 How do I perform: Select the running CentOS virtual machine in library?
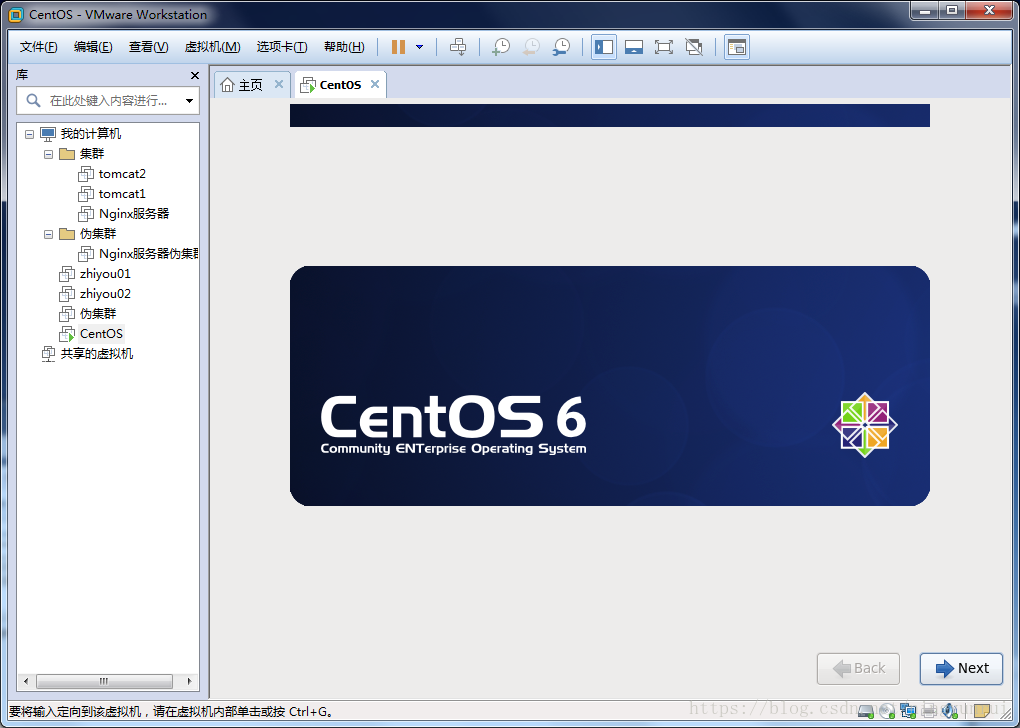coord(101,334)
